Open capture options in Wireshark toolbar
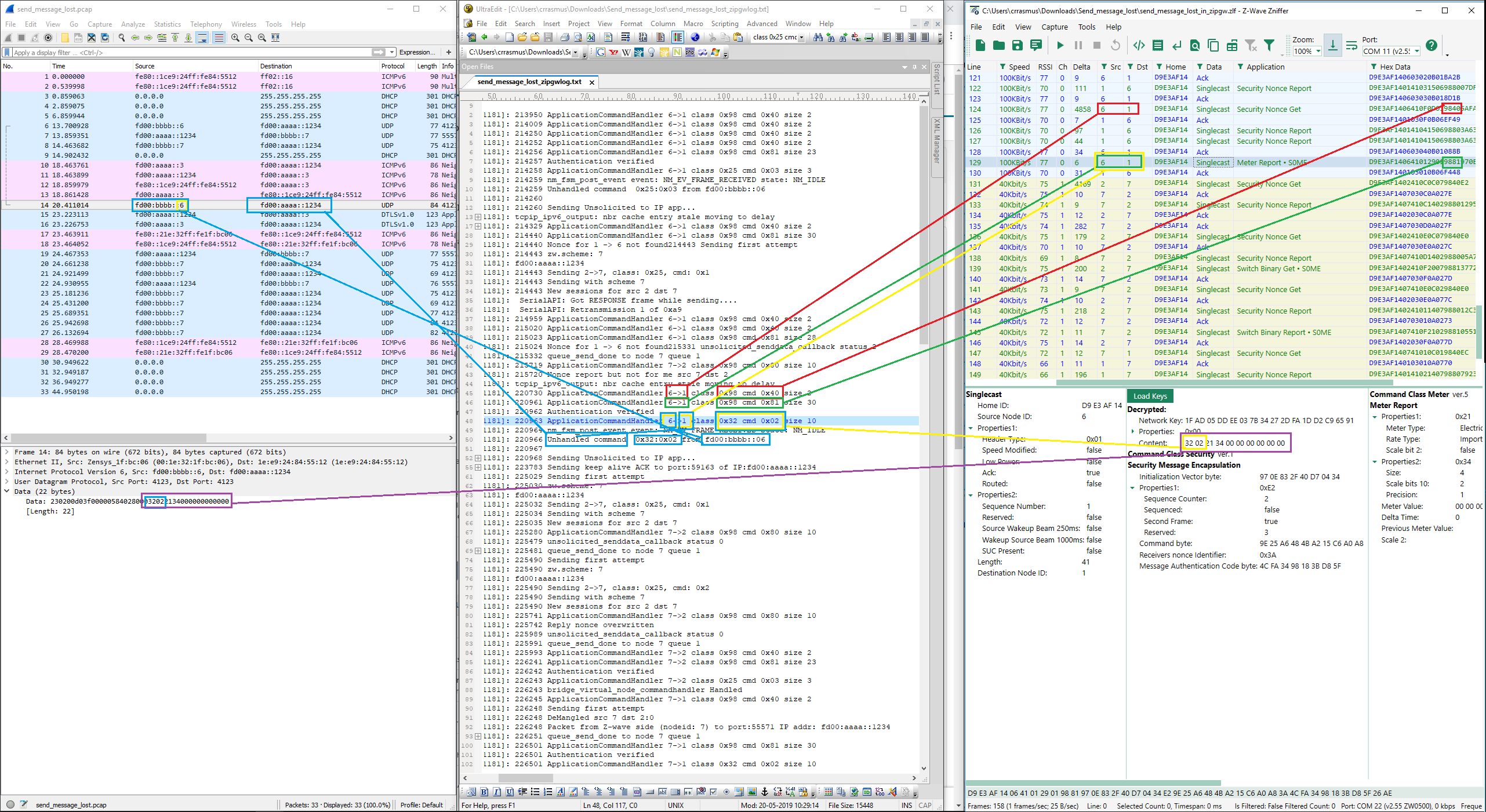This screenshot has width=1486, height=812. pyautogui.click(x=48, y=38)
